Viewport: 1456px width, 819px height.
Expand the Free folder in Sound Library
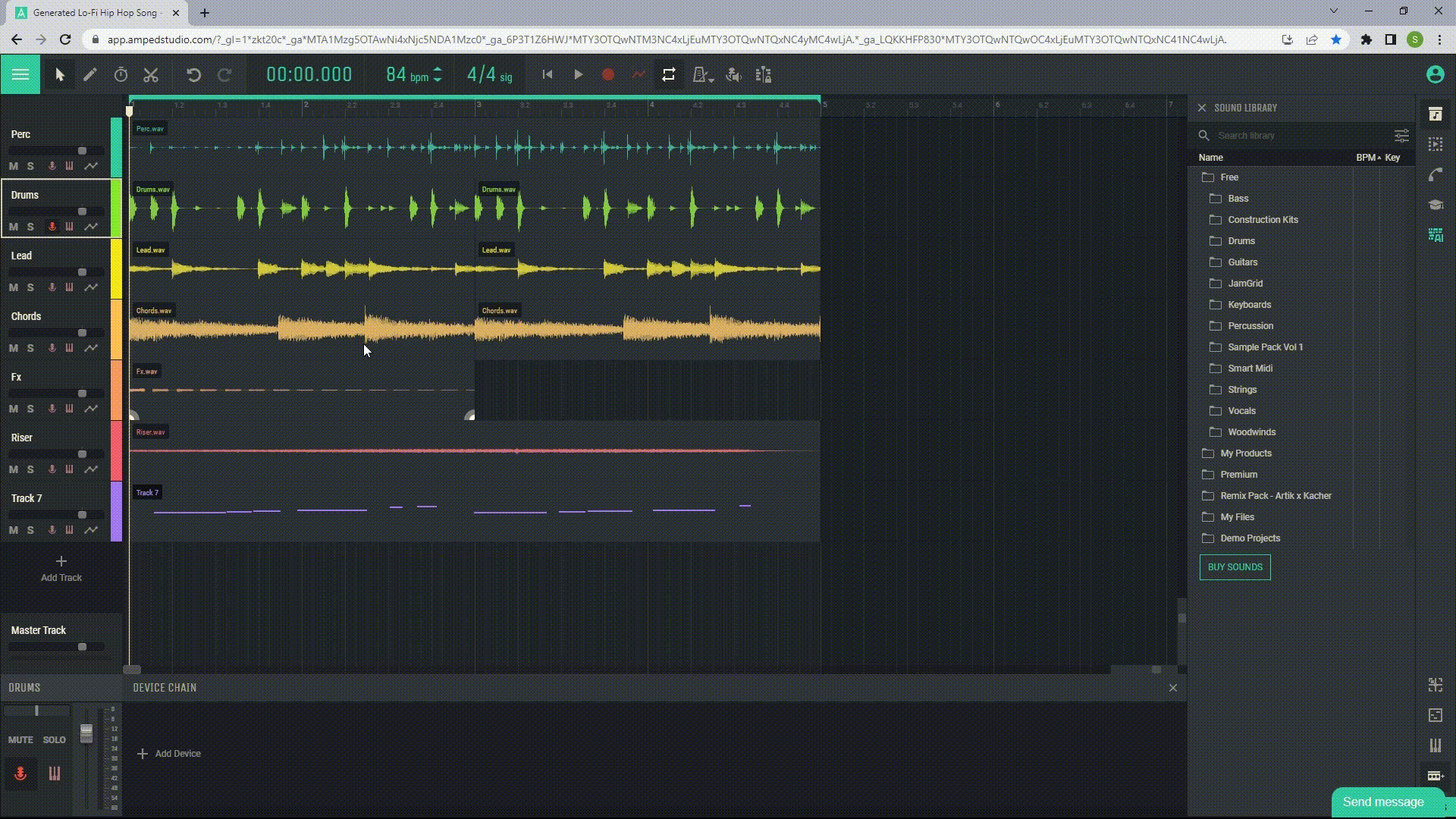(1228, 177)
